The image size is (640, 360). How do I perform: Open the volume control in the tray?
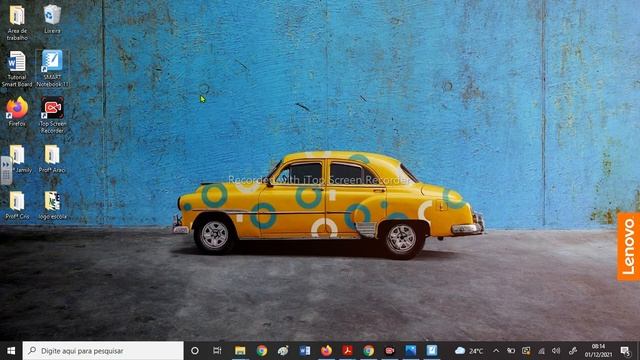click(556, 351)
